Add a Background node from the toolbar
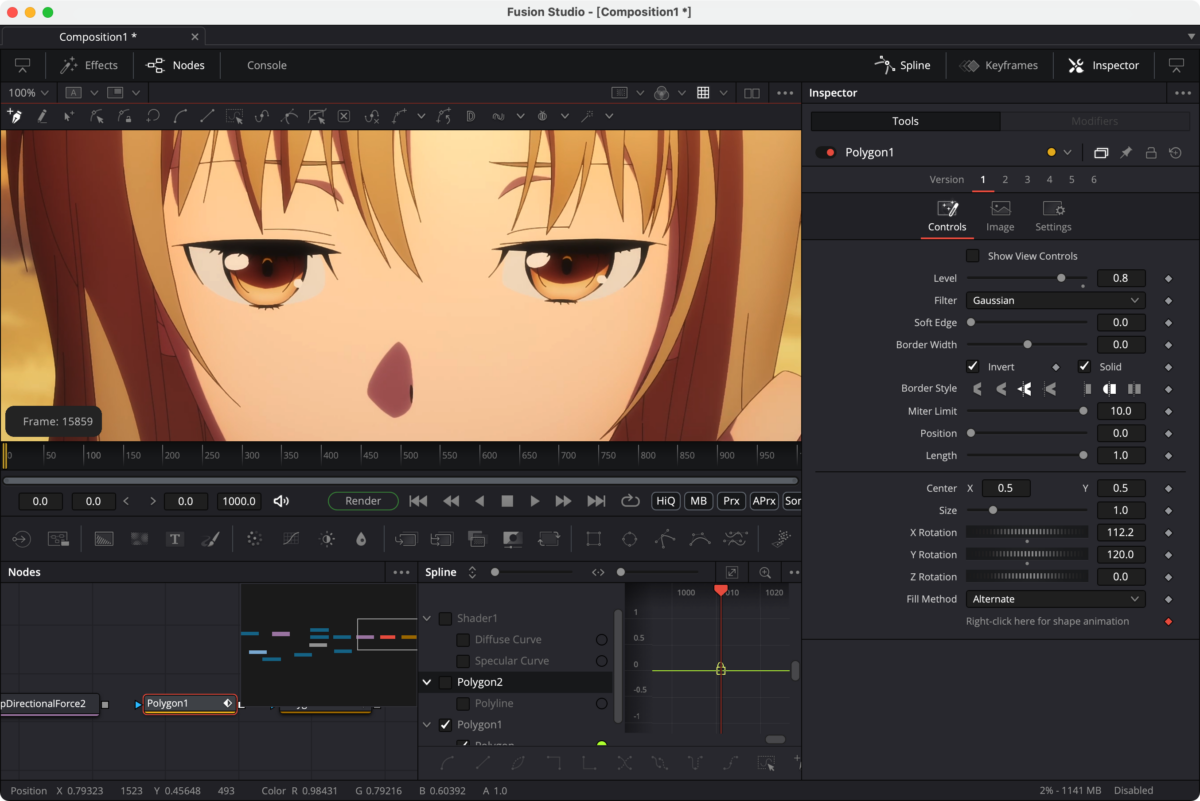This screenshot has width=1200, height=801. [104, 539]
